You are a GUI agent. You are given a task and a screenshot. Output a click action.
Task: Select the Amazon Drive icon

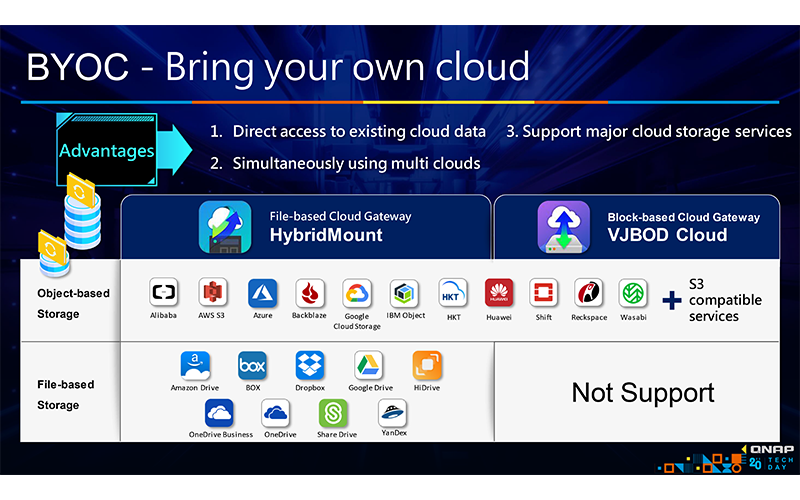[195, 365]
